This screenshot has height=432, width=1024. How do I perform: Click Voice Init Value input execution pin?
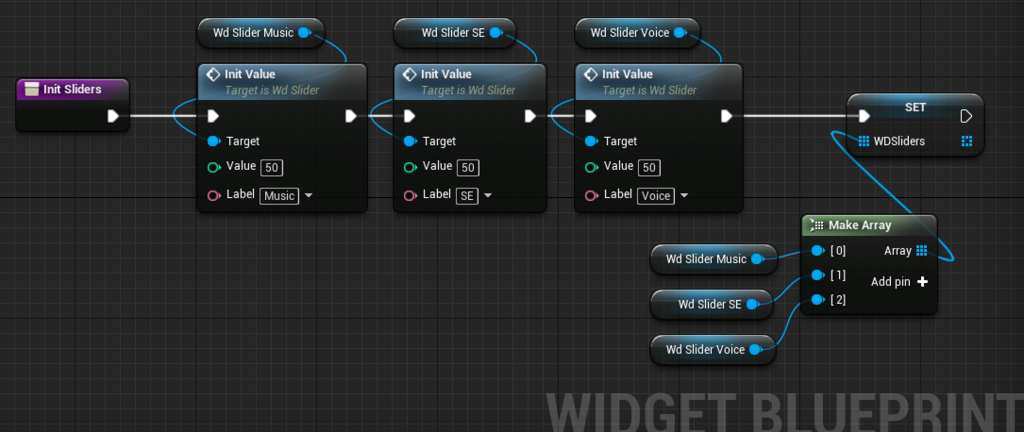point(590,116)
